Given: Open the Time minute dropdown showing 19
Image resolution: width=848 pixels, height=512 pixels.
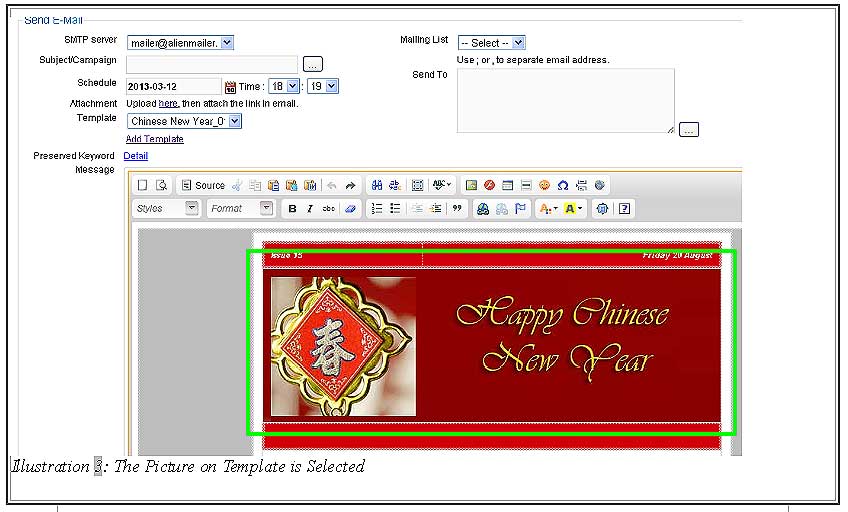Looking at the screenshot, I should (x=323, y=86).
